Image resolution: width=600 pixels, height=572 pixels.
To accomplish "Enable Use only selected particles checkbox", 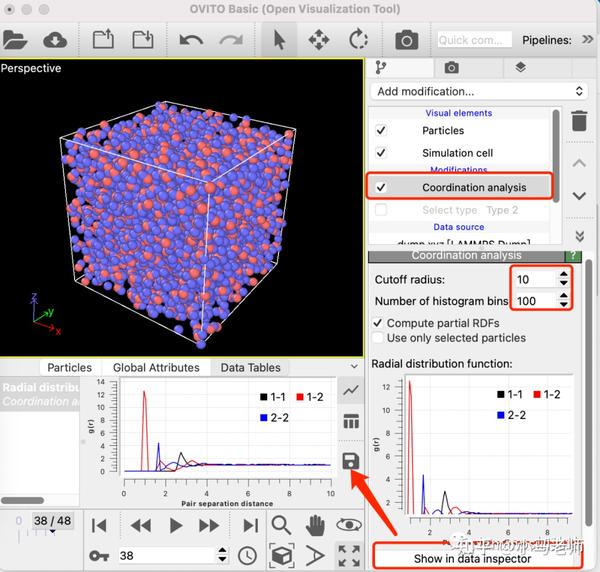I will [x=378, y=338].
